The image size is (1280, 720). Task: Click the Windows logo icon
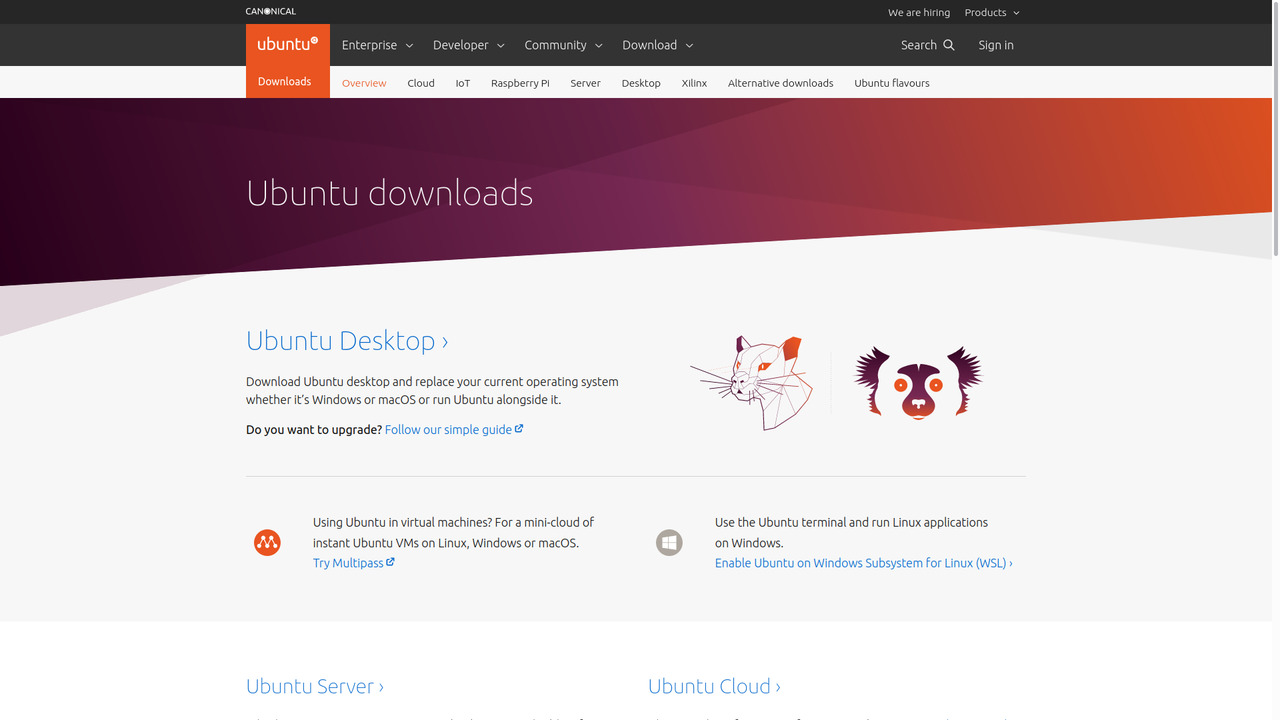(x=669, y=543)
